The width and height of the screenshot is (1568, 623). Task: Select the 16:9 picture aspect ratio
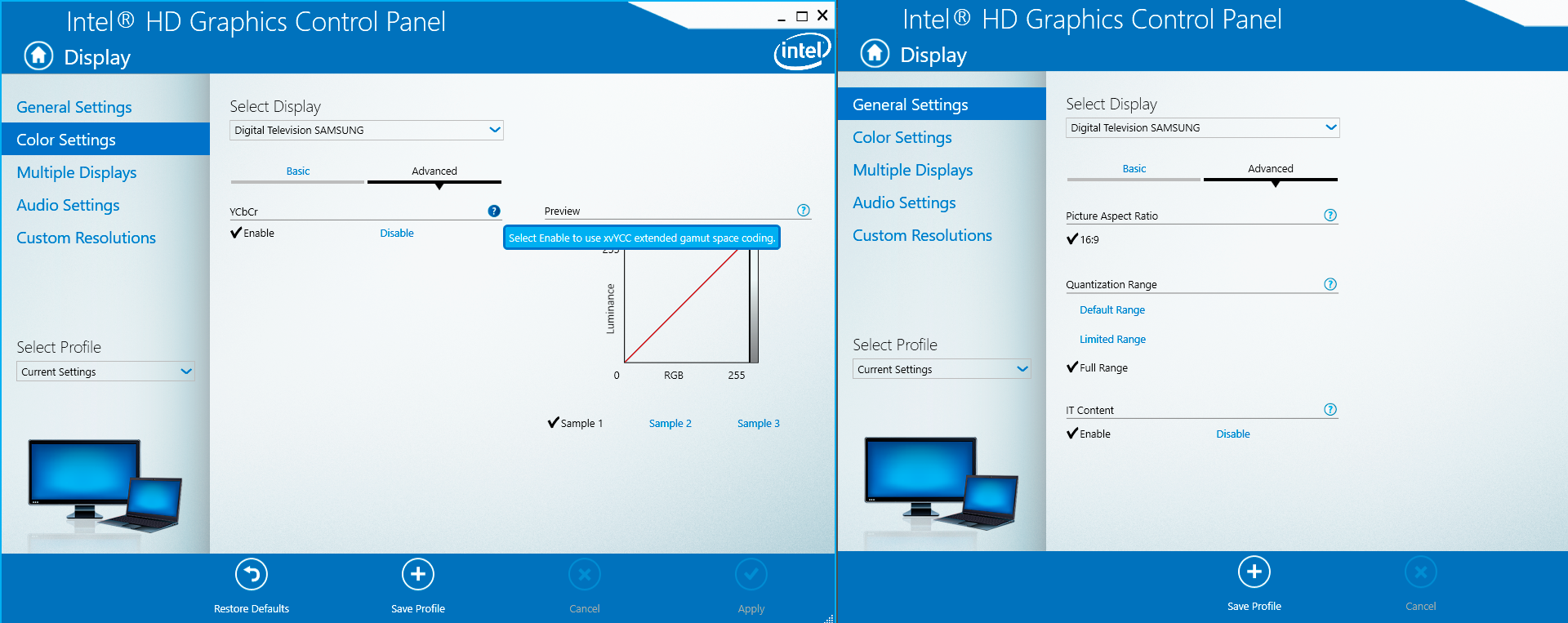[x=1083, y=239]
